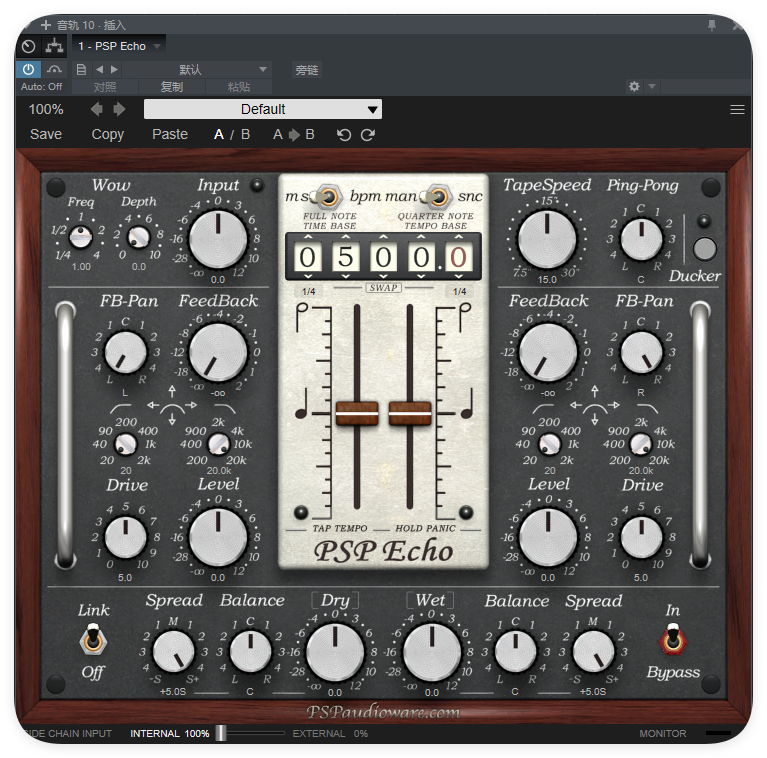Click Save in PSP toolbar
Image resolution: width=767 pixels, height=758 pixels.
(46, 134)
